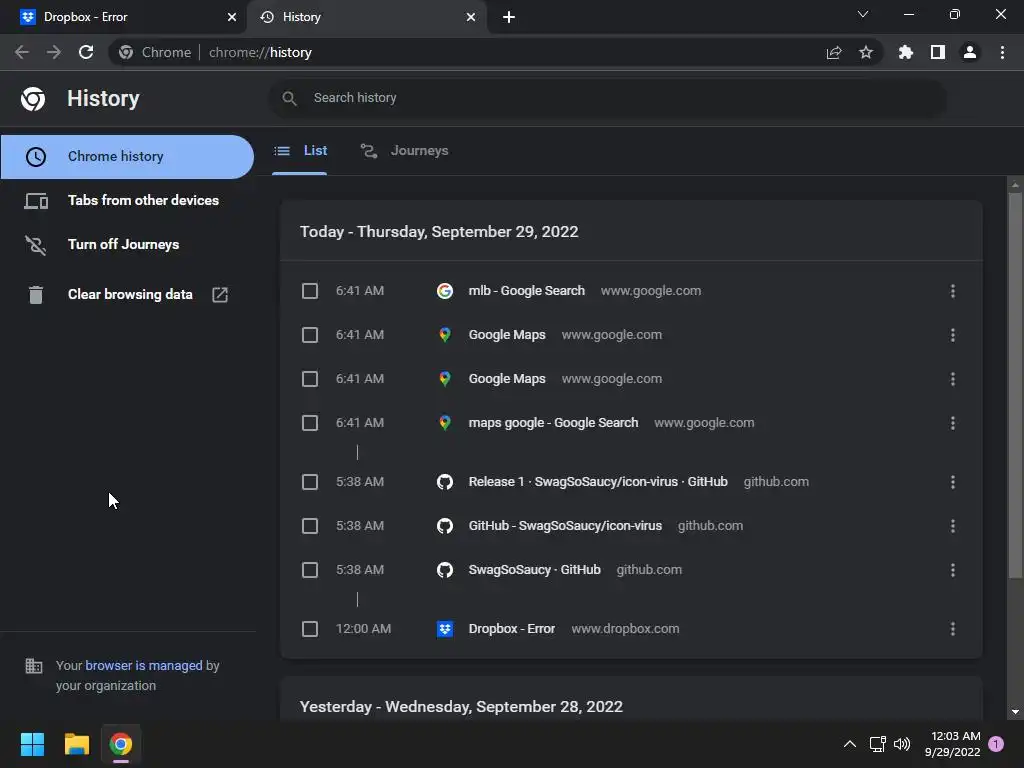Share this page icon in address bar
The image size is (1024, 768).
834,52
